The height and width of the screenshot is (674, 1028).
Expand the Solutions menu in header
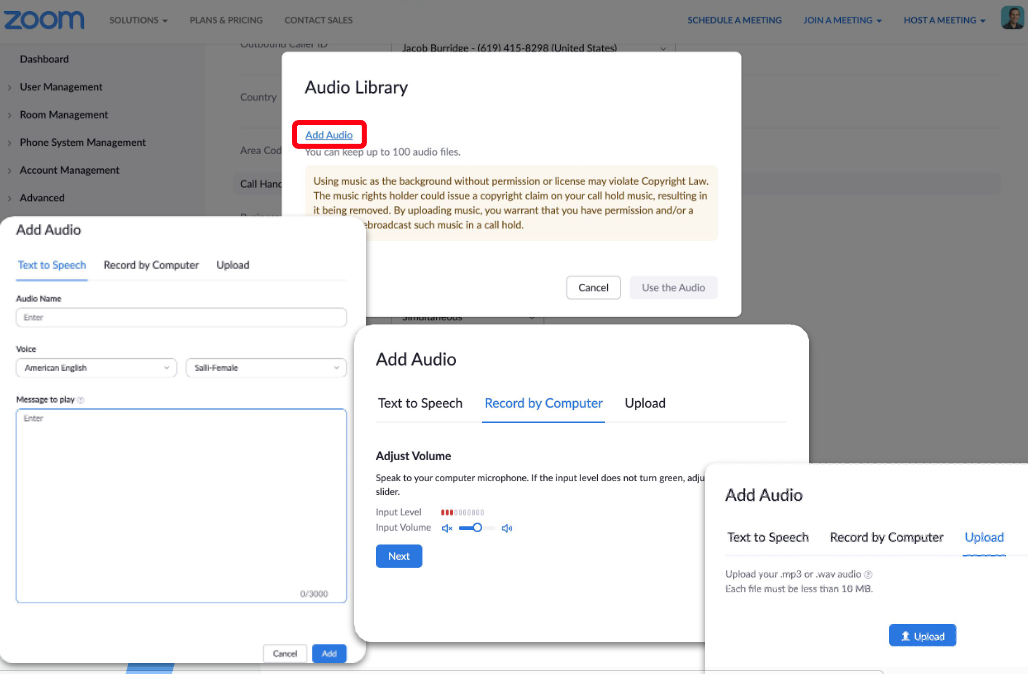point(138,20)
